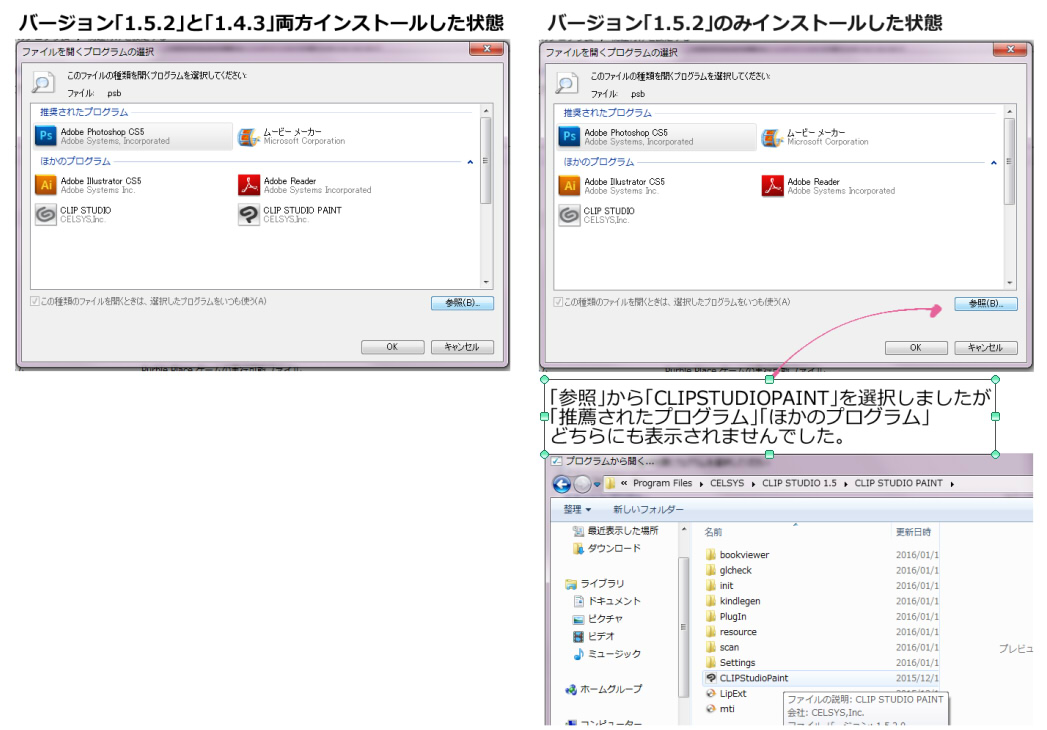Pick CLIP STUDIO in left dialog
This screenshot has width=1047, height=730.
(x=73, y=214)
